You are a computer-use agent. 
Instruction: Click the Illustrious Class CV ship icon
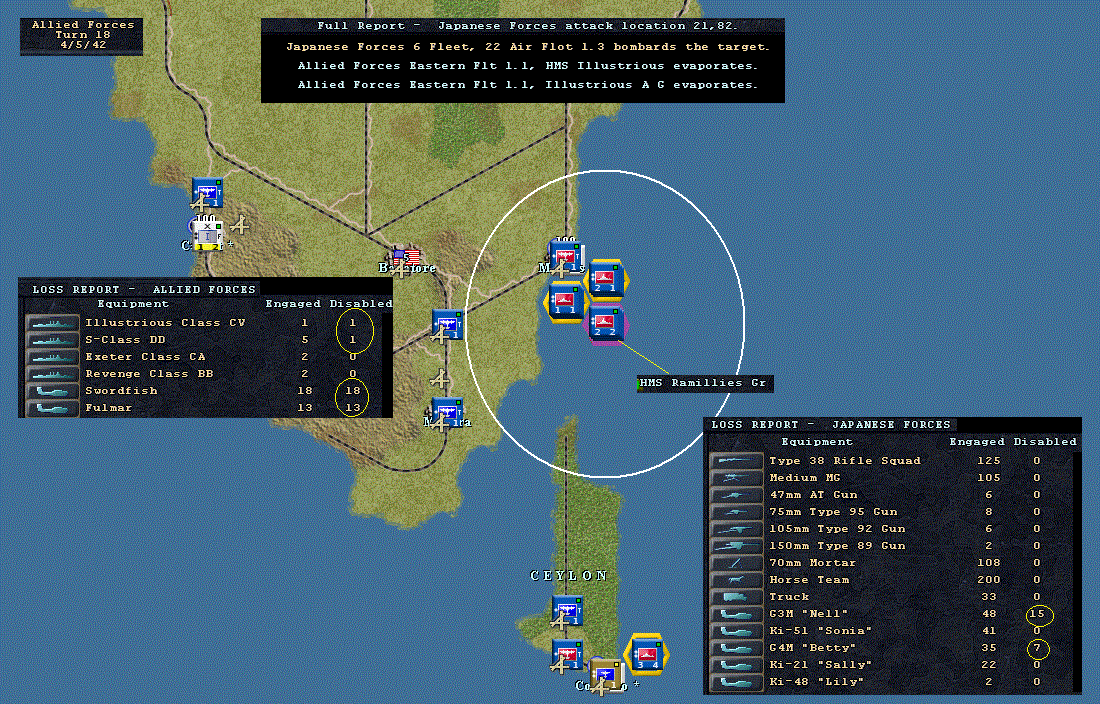click(53, 323)
